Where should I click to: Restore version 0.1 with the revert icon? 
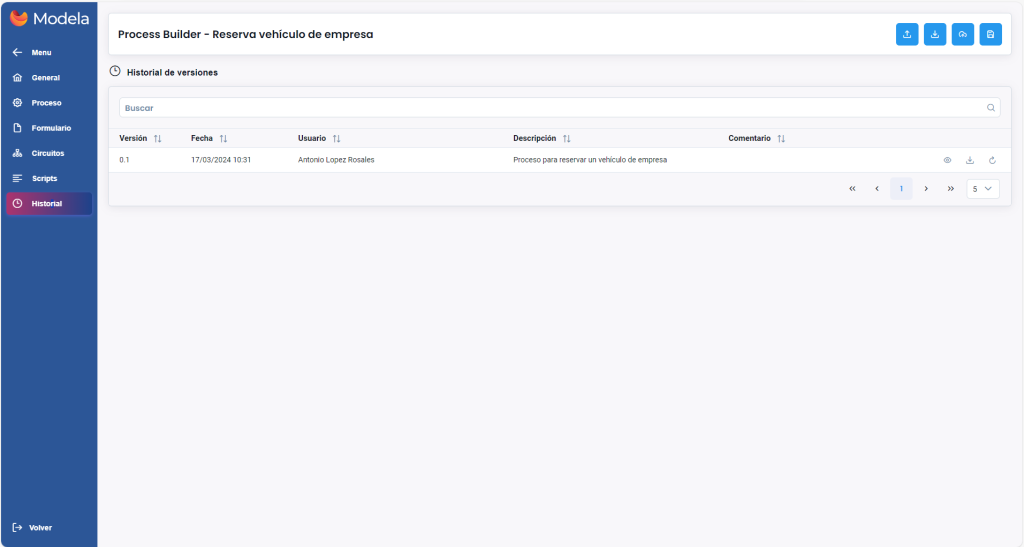992,160
